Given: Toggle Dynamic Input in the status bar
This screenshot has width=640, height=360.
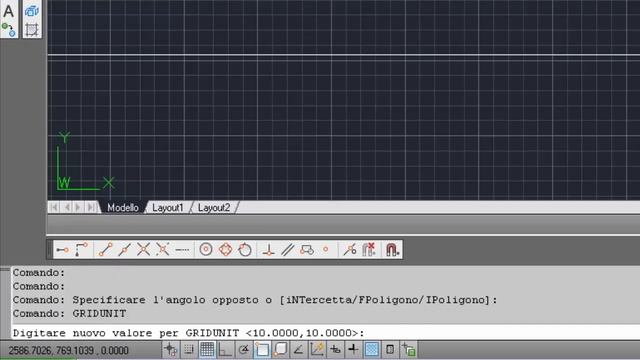Looking at the screenshot, I should click(x=335, y=350).
